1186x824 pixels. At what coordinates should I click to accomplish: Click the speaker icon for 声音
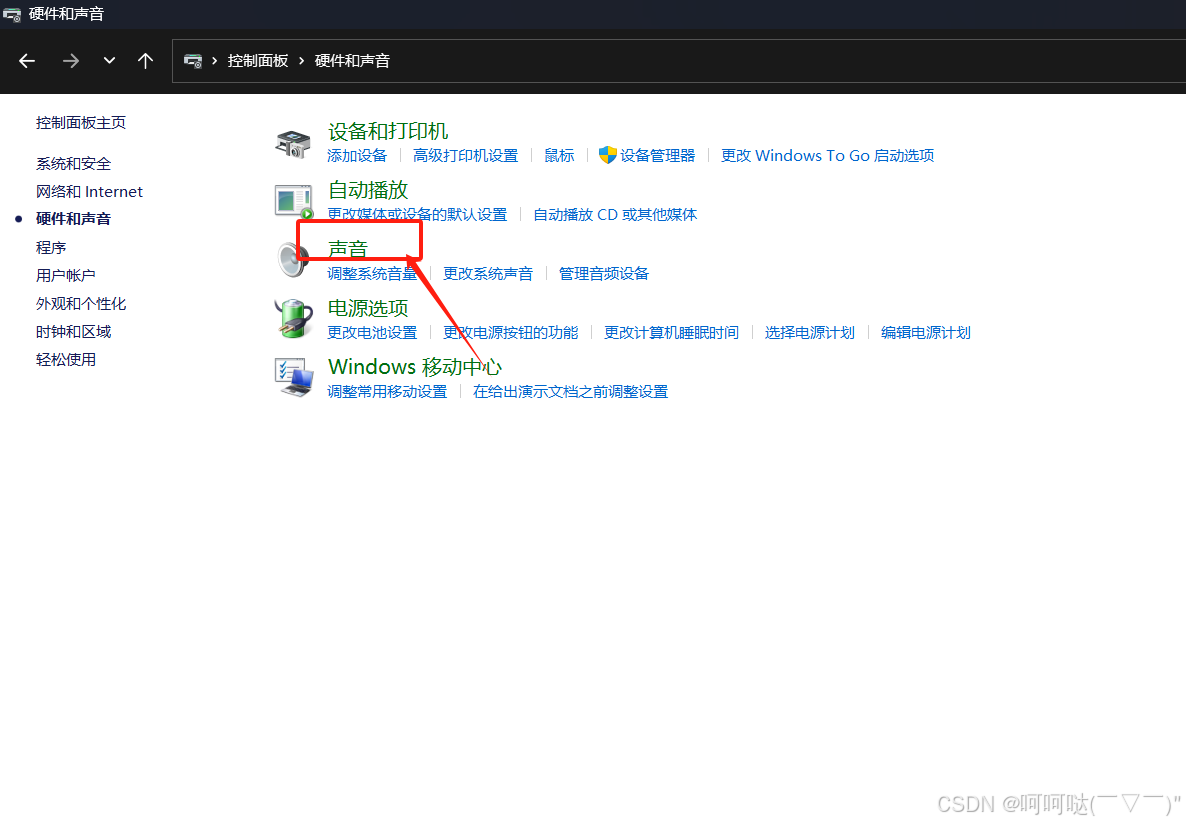point(292,260)
